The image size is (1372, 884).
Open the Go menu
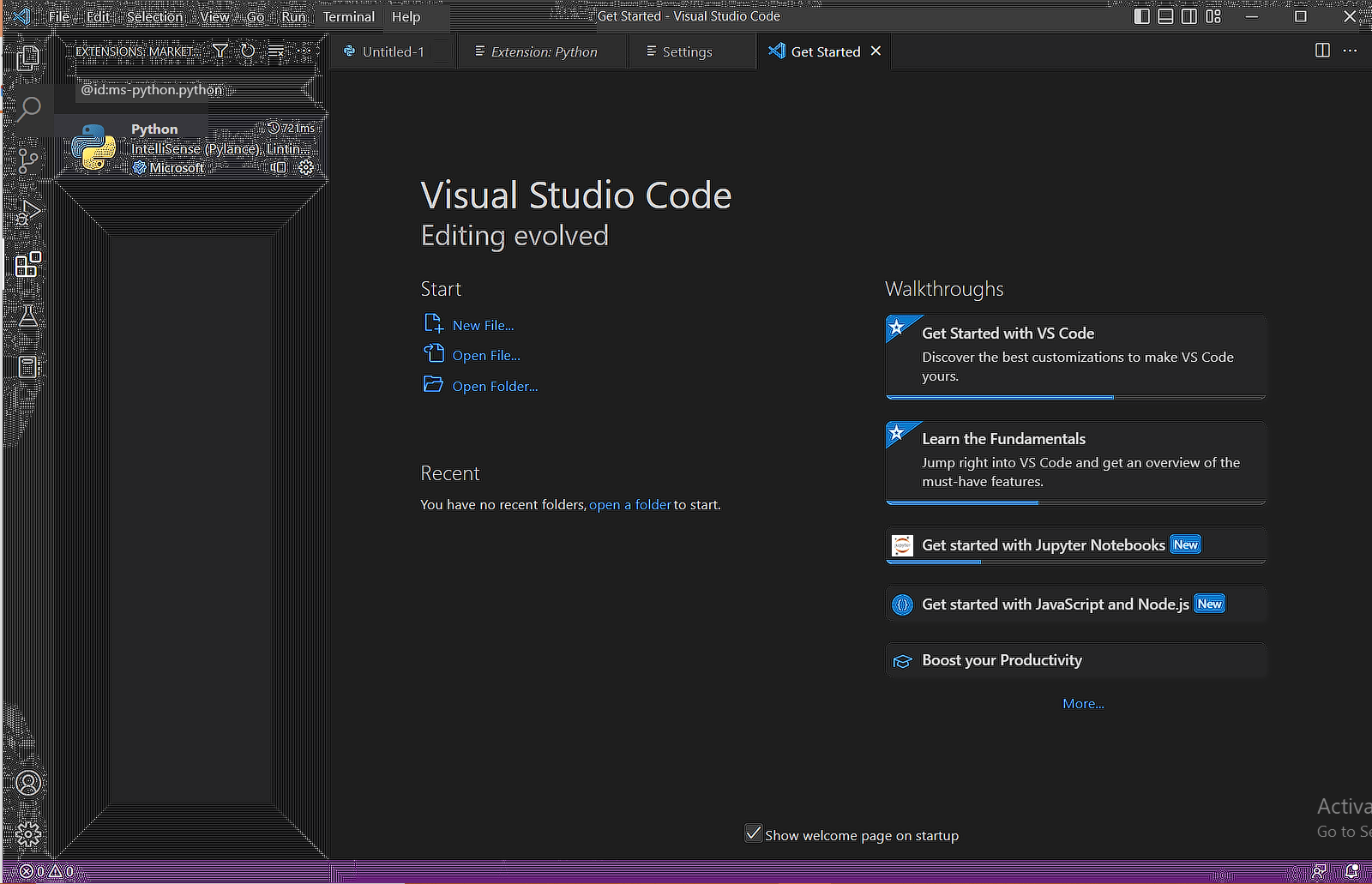click(255, 16)
